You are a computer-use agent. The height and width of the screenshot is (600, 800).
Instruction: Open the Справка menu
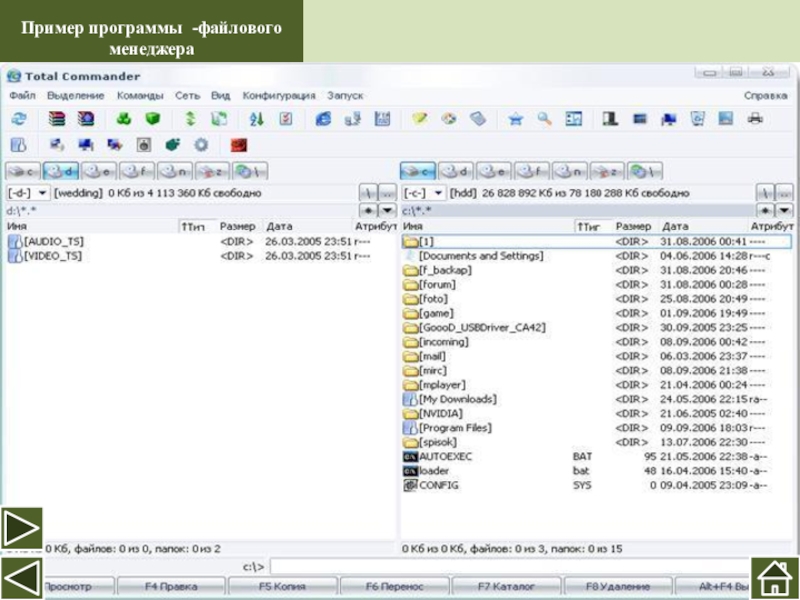click(x=765, y=95)
